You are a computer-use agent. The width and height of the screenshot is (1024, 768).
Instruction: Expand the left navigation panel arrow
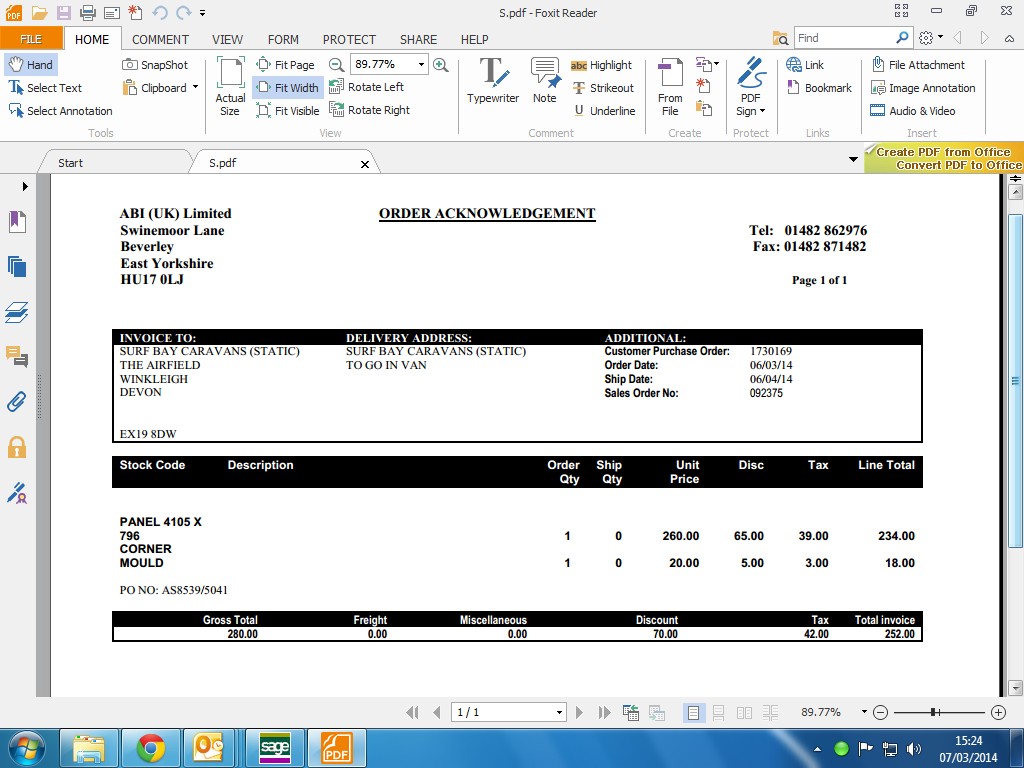25,186
